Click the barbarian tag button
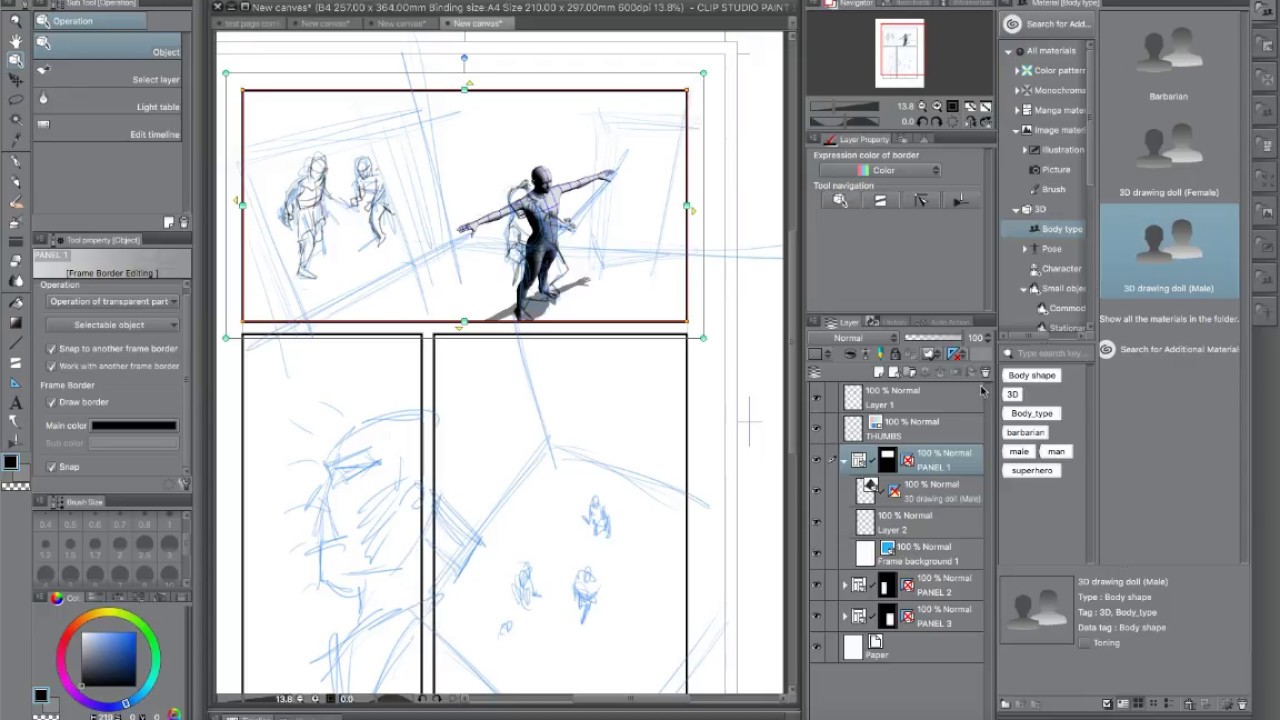This screenshot has height=720, width=1280. [x=1025, y=432]
